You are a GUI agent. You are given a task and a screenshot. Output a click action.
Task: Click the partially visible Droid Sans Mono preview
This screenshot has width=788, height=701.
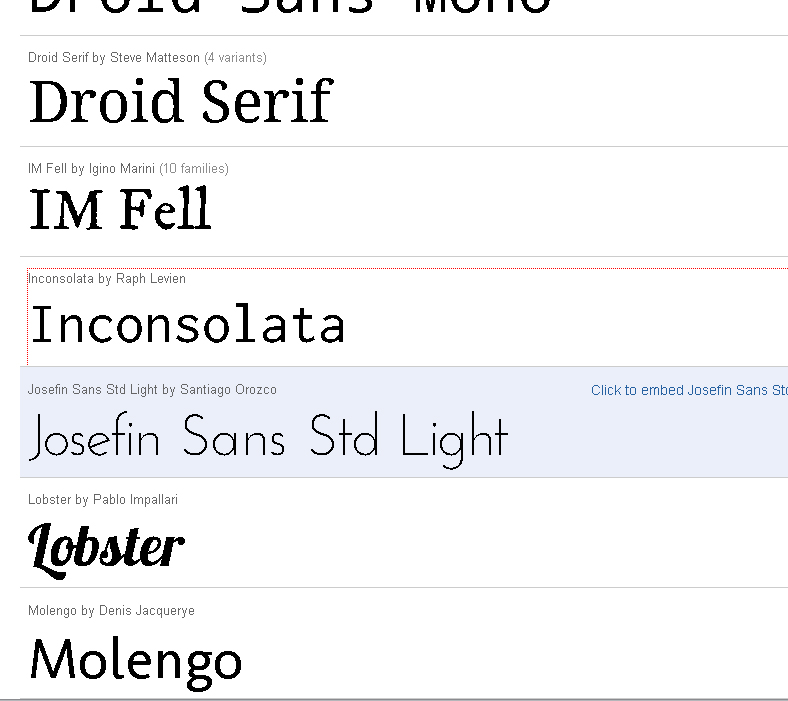(x=290, y=8)
